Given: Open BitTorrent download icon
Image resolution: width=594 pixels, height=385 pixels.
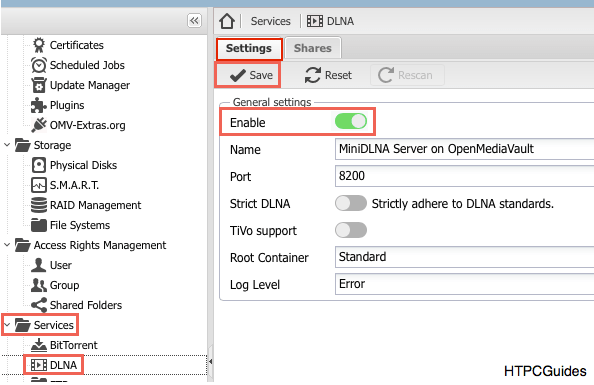Looking at the screenshot, I should [x=39, y=345].
